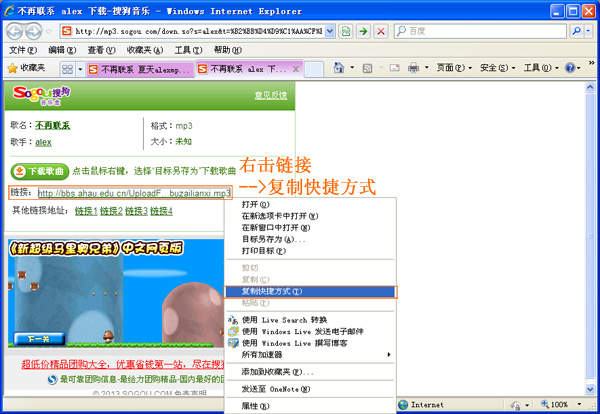Viewport: 600px width, 414px height.
Task: Open the 收藏夹(A) menu
Action: (145, 50)
